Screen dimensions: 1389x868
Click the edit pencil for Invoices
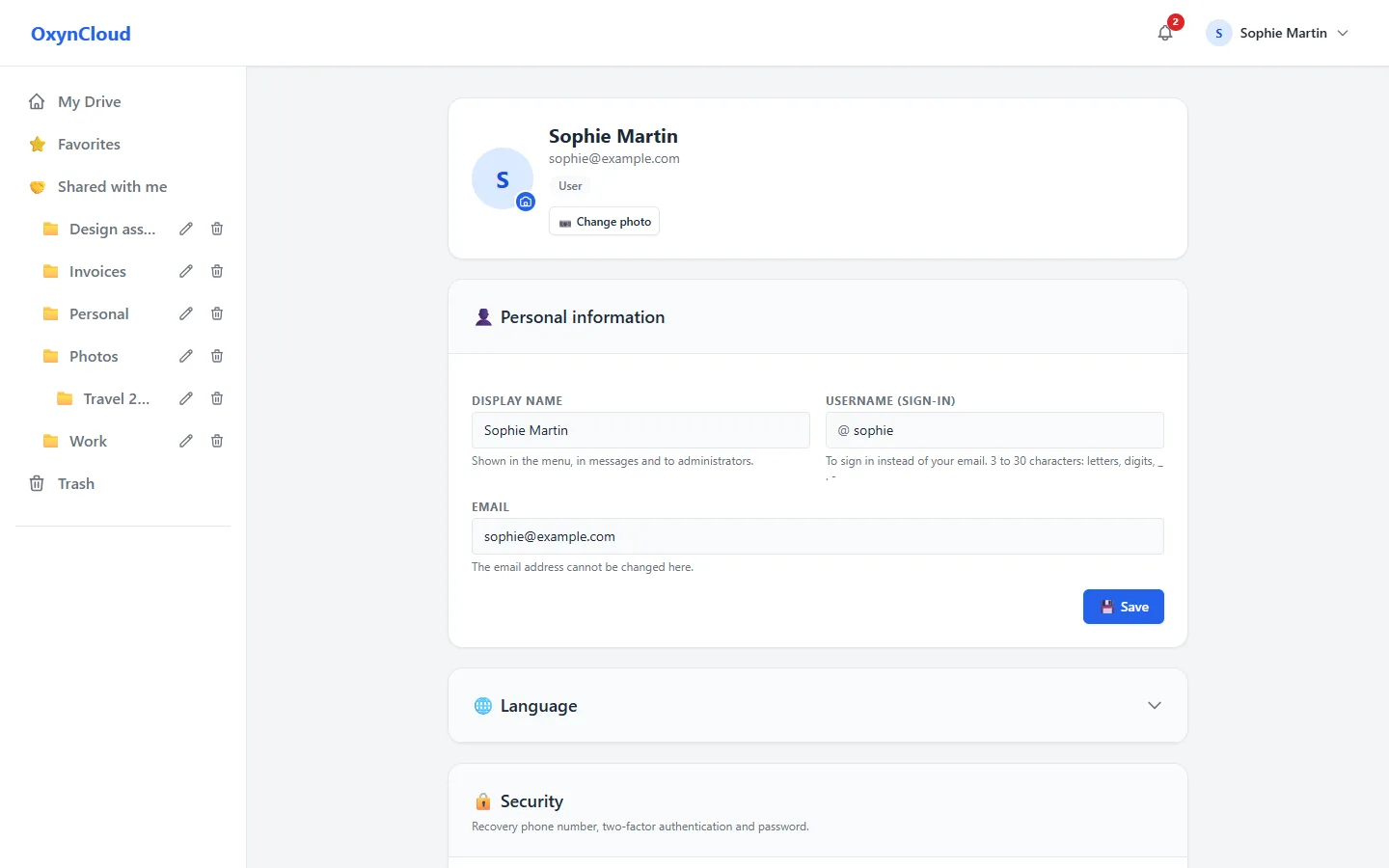[x=186, y=271]
